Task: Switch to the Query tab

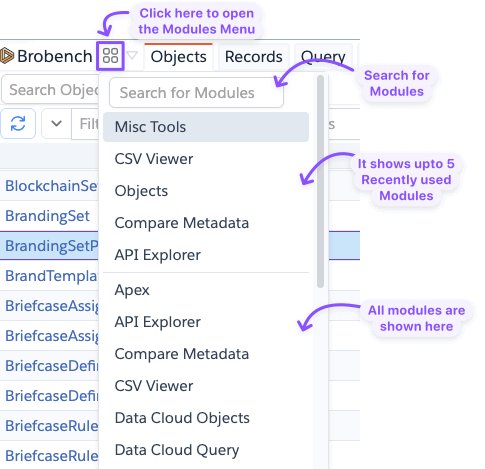Action: 323,57
